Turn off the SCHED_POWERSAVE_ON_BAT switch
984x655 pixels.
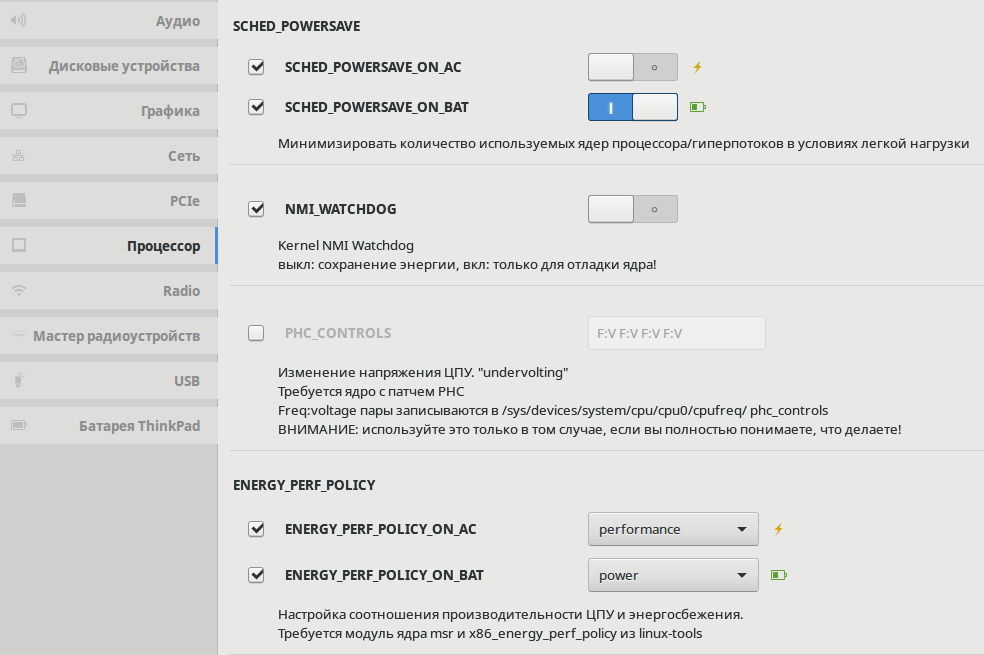tap(633, 107)
